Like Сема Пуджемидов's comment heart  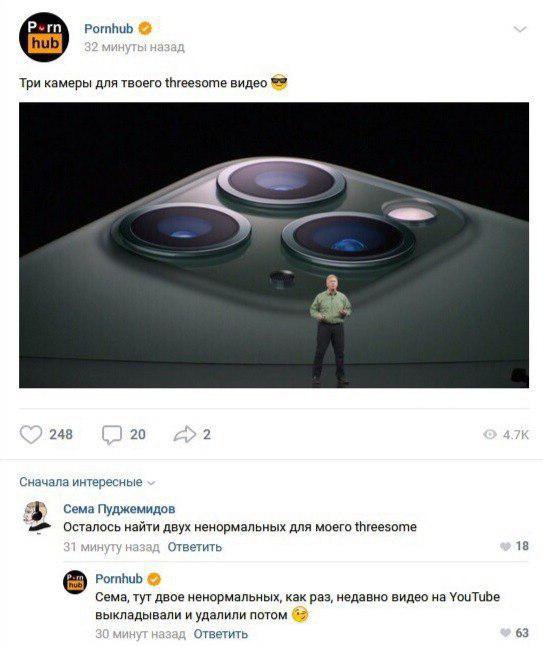coord(505,546)
